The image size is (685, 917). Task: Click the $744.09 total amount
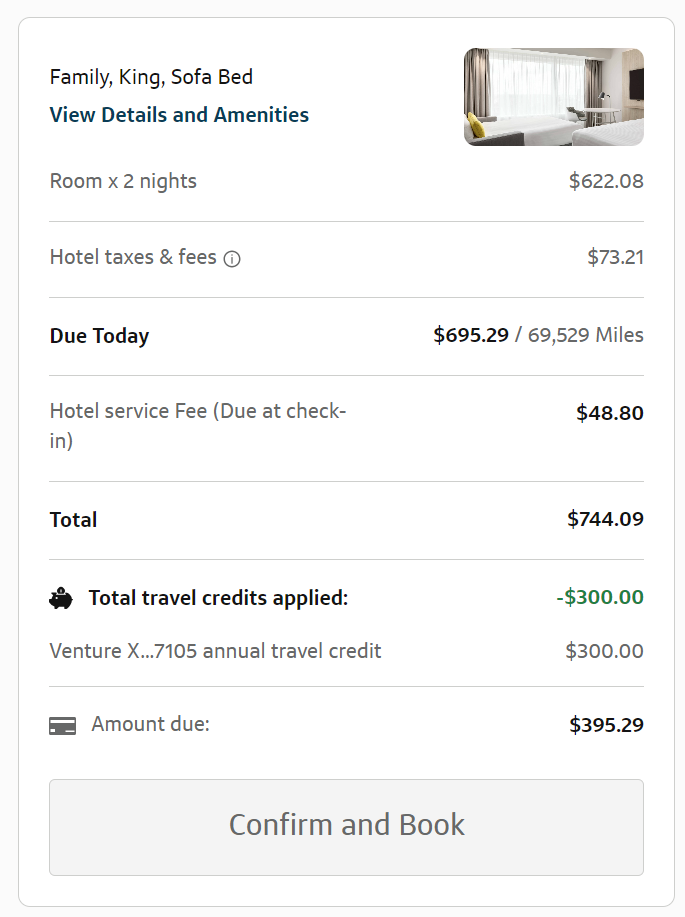coord(605,519)
